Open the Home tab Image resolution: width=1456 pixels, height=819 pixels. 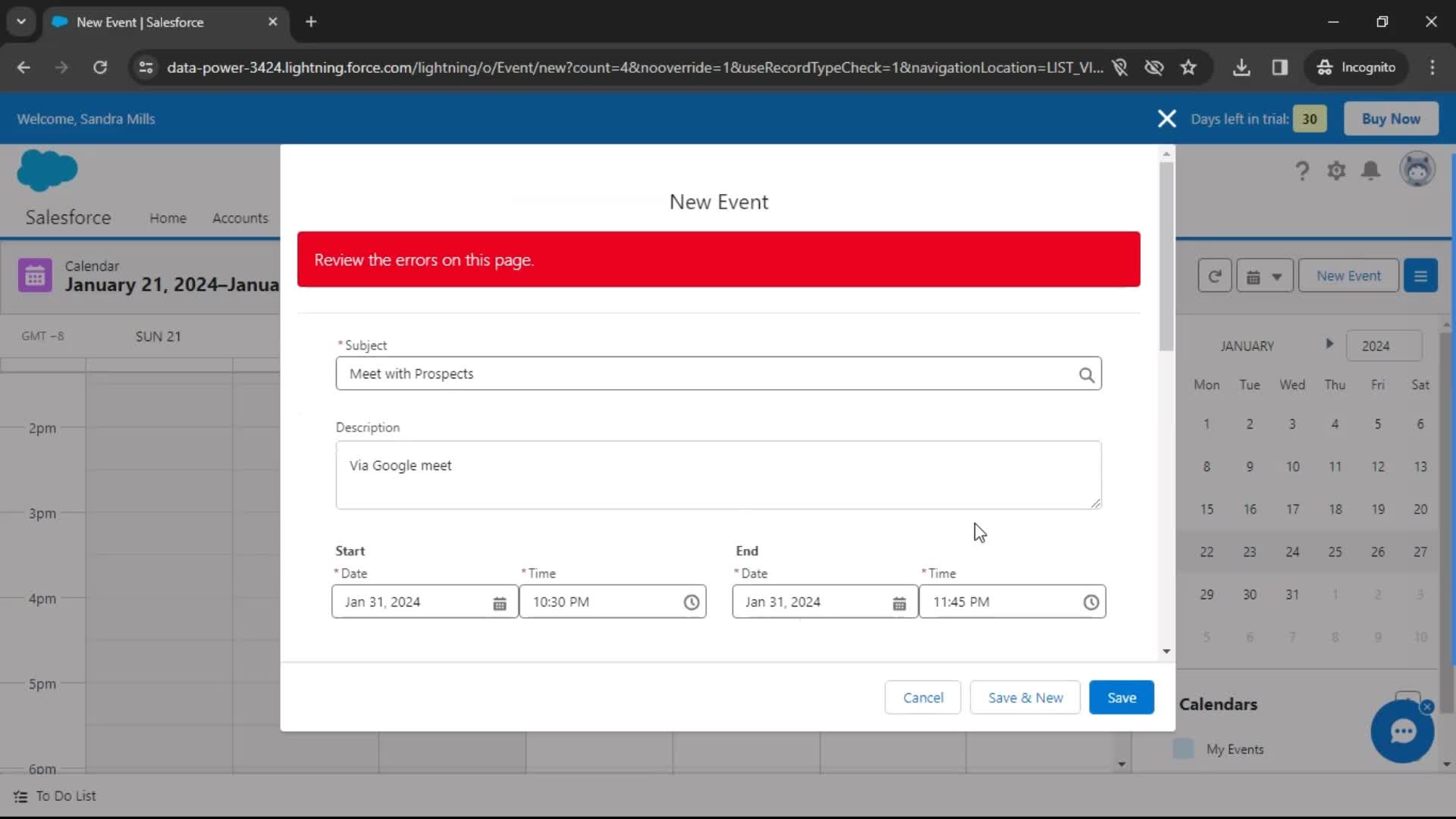click(168, 218)
